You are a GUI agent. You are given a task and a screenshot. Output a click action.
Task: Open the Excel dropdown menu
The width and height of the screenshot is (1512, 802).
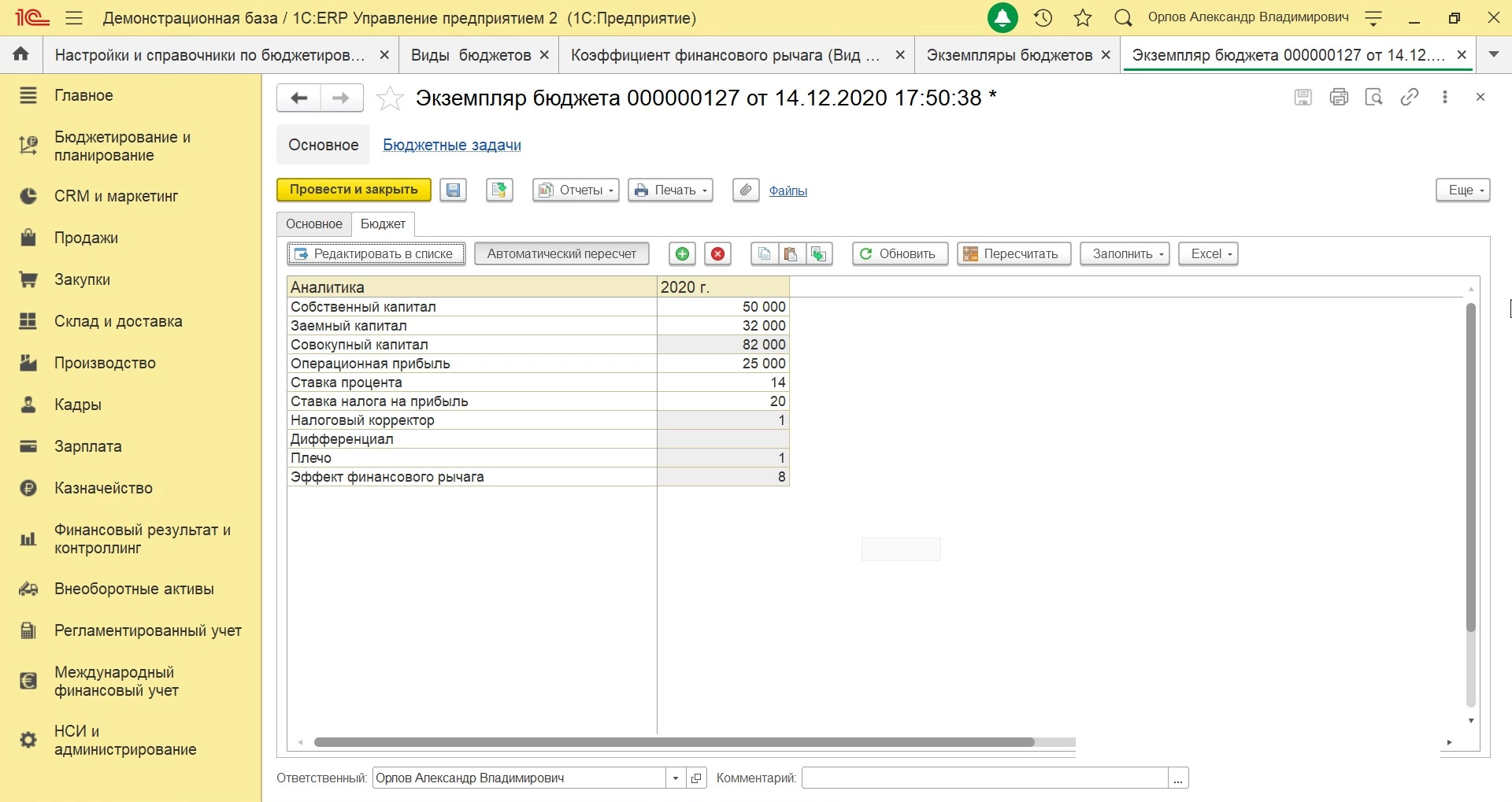1208,254
